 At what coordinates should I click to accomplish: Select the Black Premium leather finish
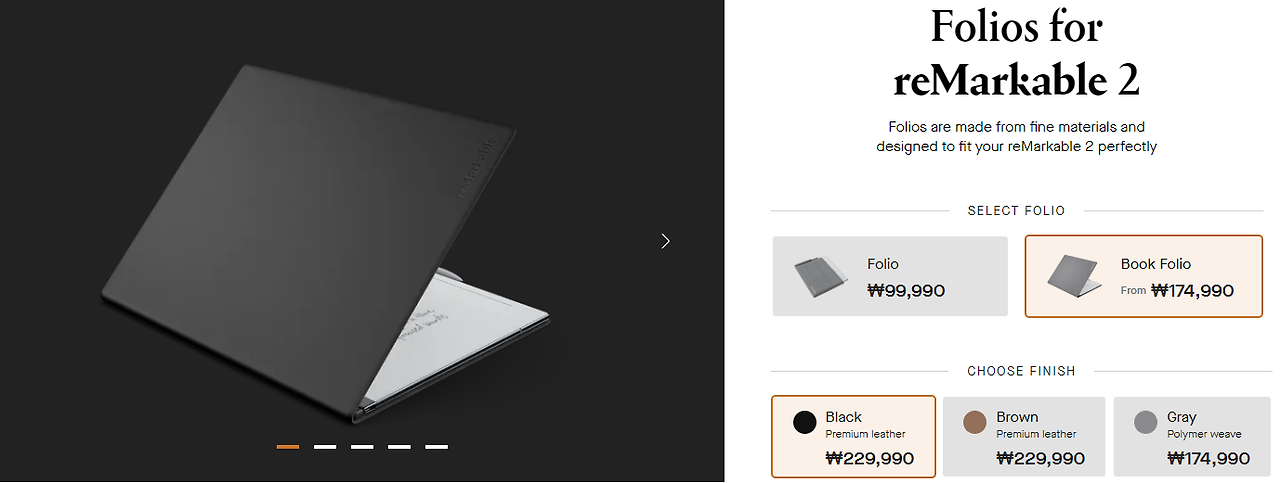(853, 437)
